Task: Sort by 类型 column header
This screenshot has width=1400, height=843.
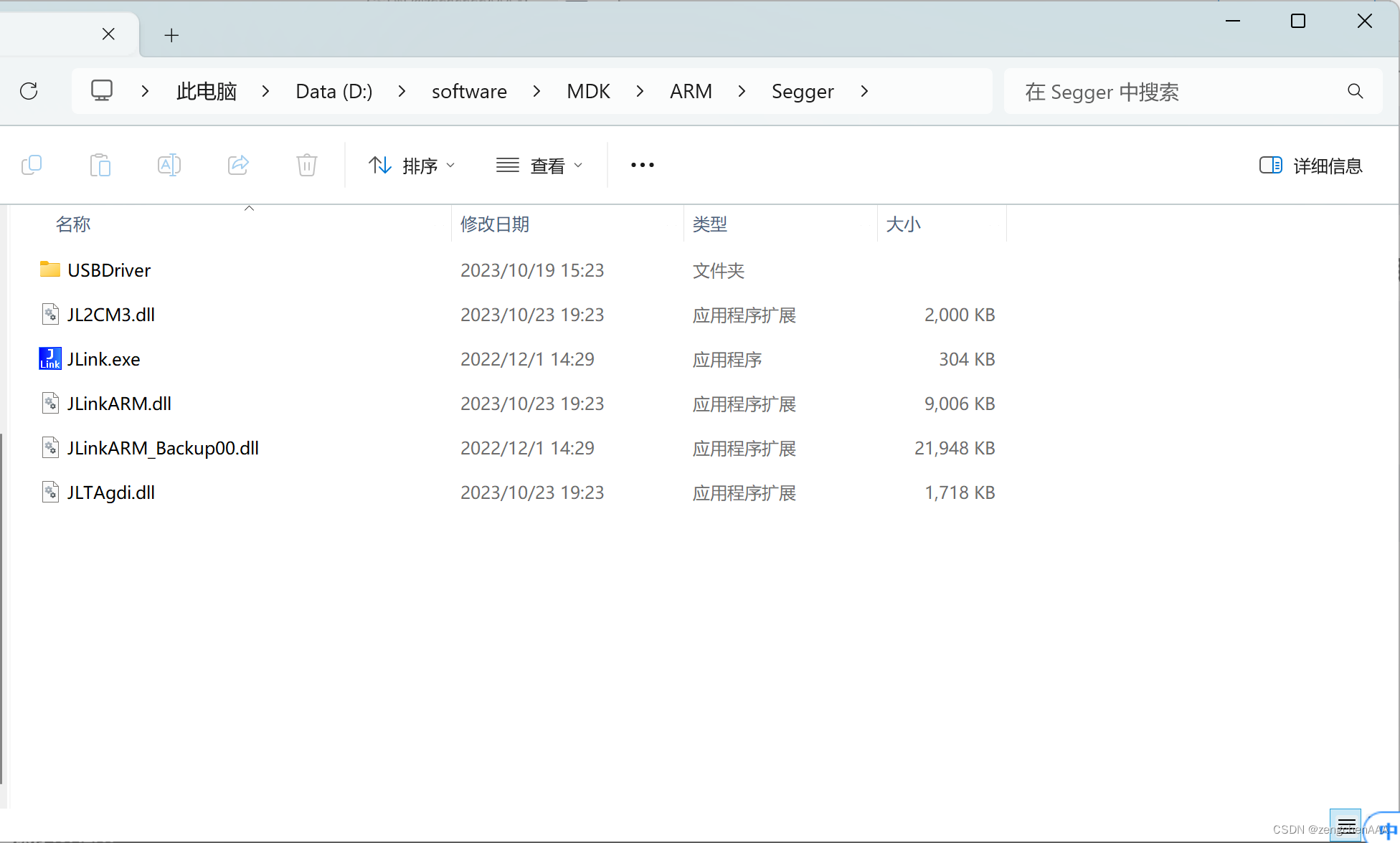Action: (710, 224)
